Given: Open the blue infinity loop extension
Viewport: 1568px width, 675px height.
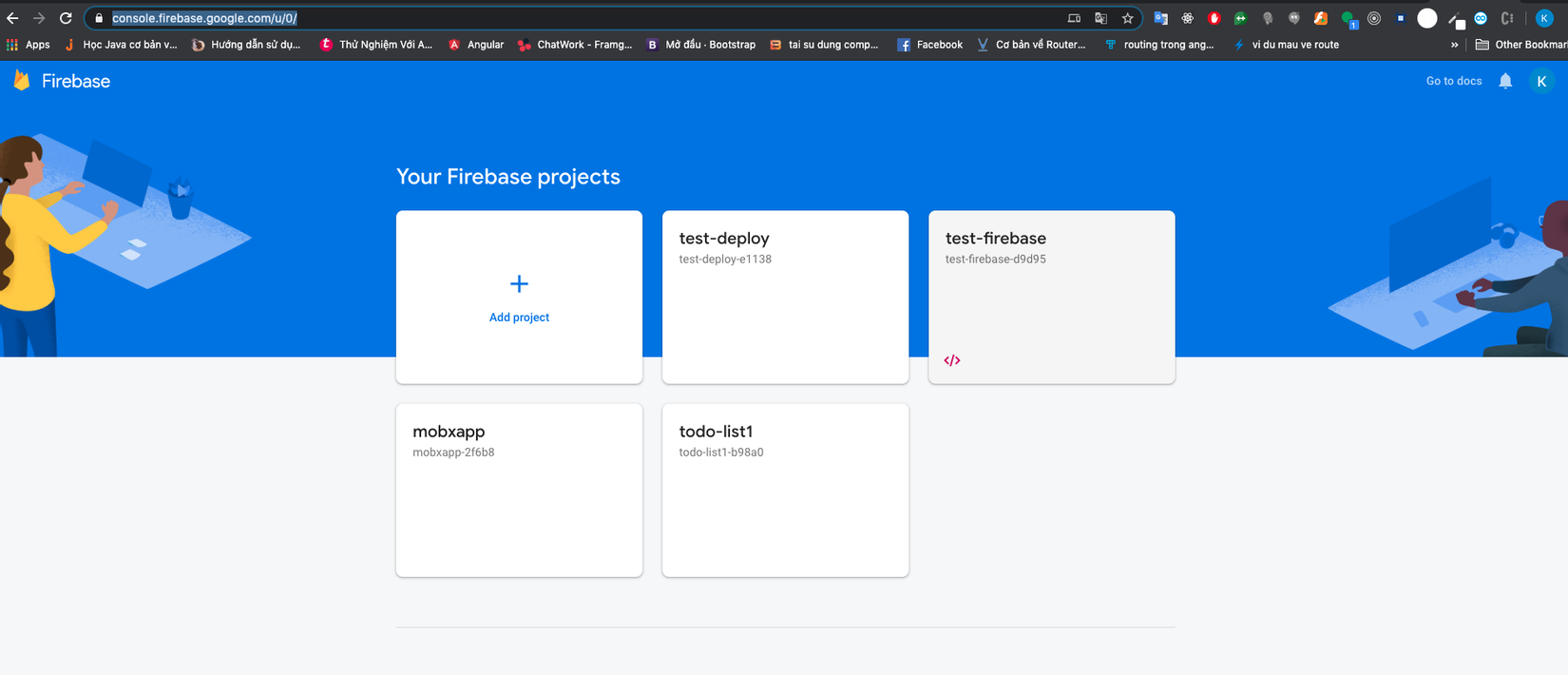Looking at the screenshot, I should (1481, 18).
